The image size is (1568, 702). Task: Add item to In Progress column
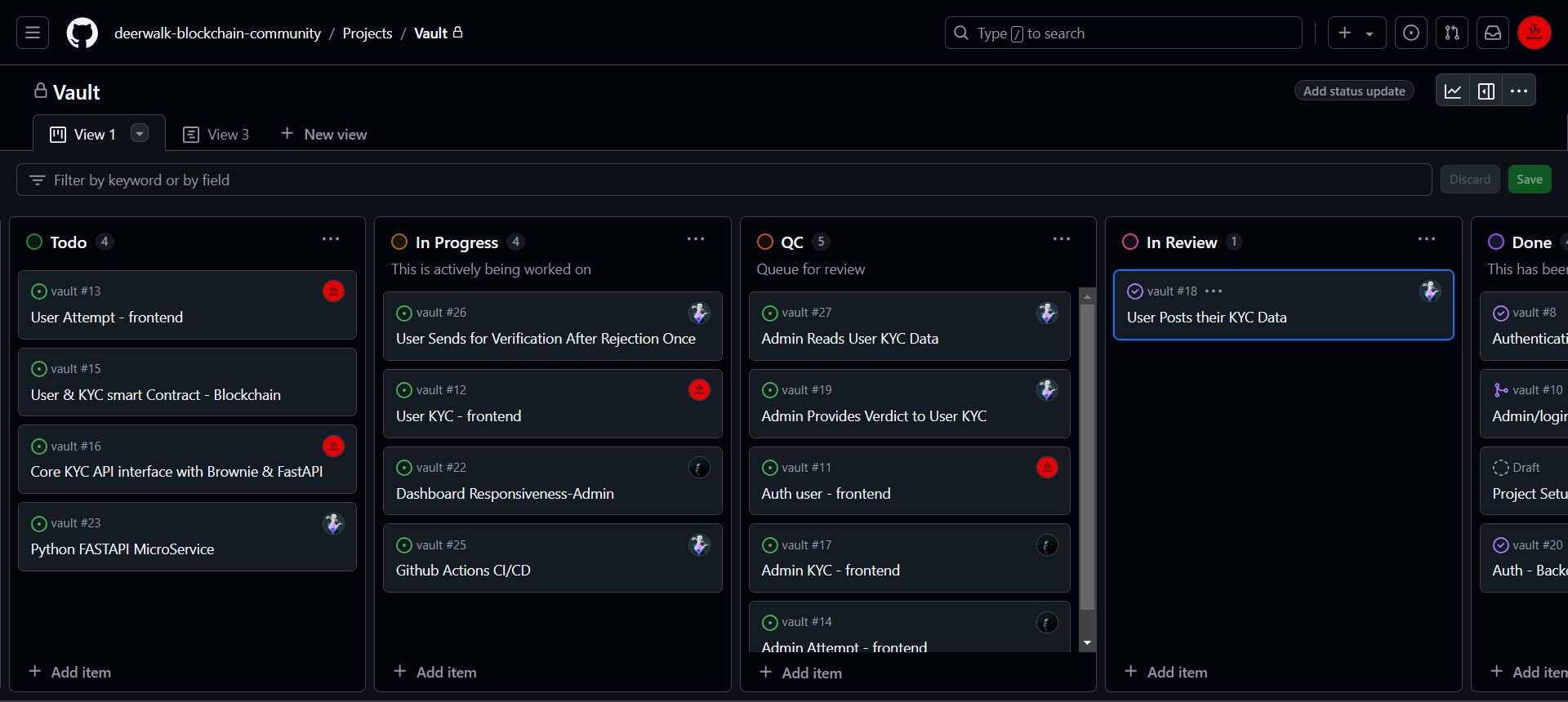[x=435, y=672]
